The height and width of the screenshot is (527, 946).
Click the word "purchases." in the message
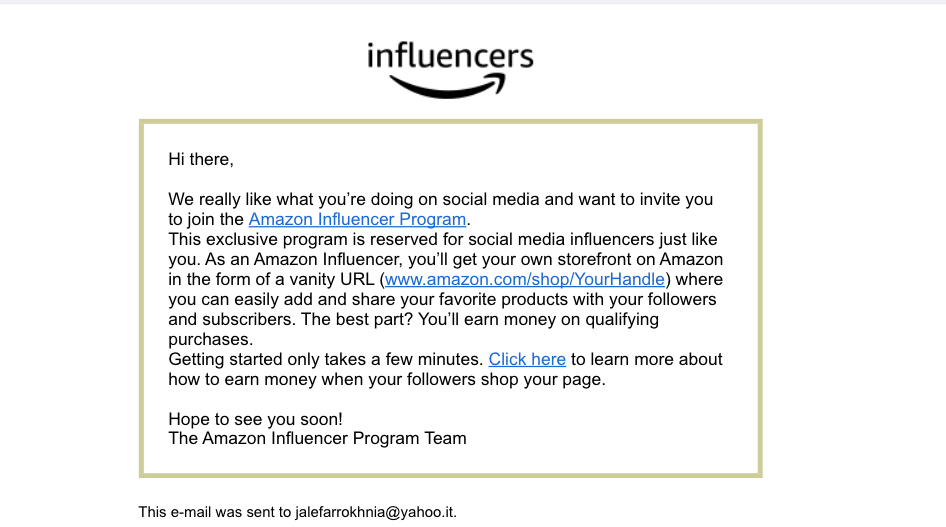click(x=211, y=339)
